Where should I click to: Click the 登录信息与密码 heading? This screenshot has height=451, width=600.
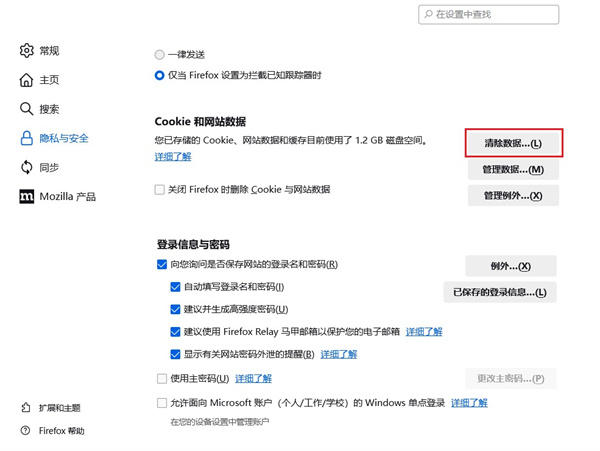pos(193,244)
